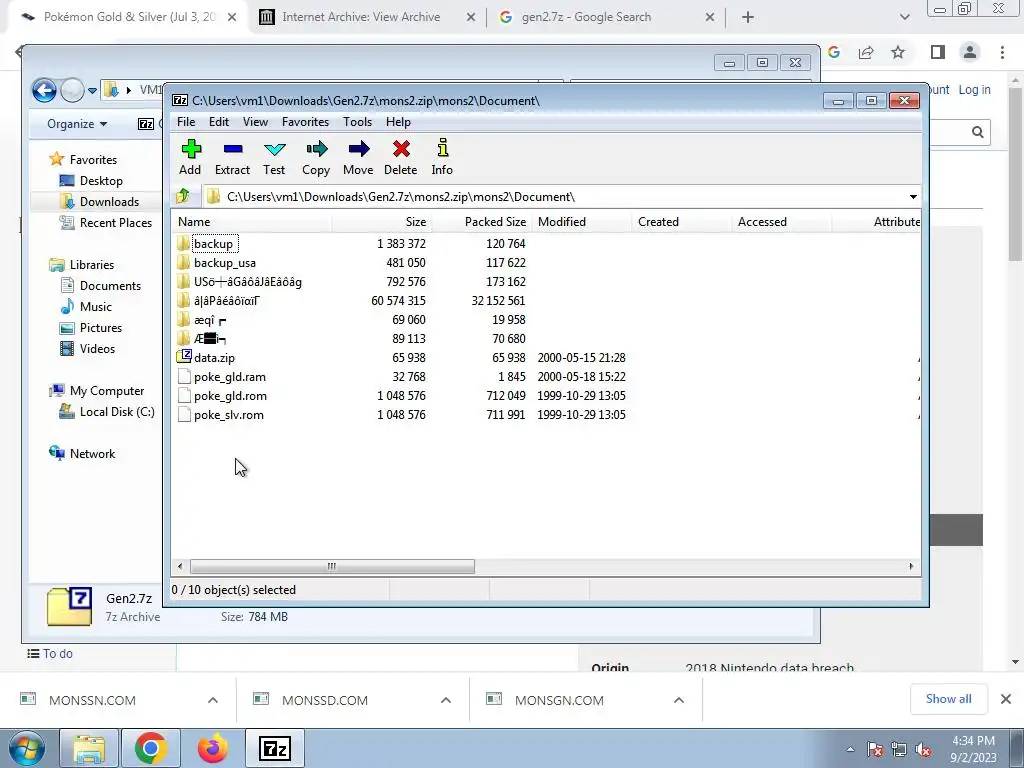Open the Explorer recent locations dropdown arrow
This screenshot has height=768, width=1024.
pos(92,91)
